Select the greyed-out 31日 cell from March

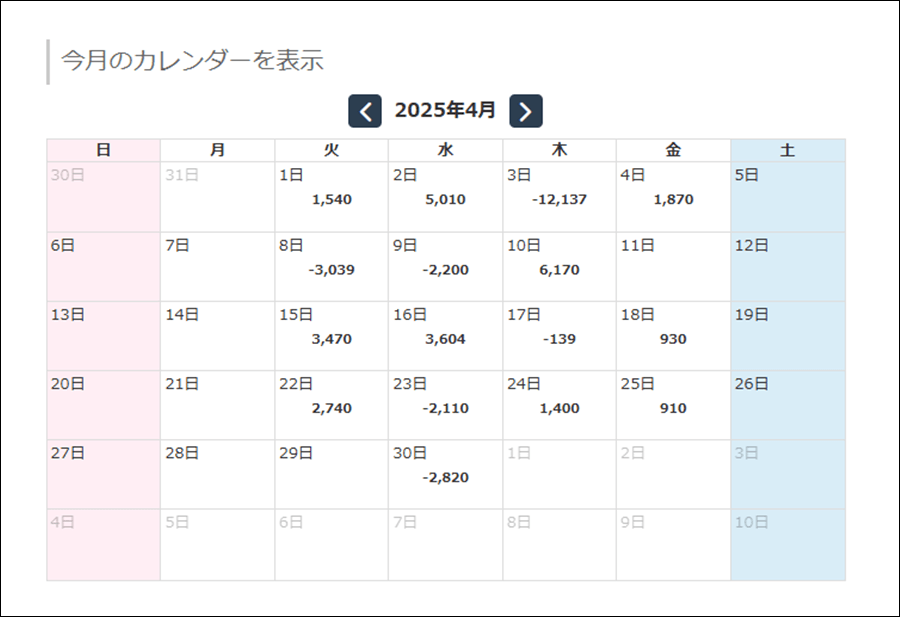217,197
